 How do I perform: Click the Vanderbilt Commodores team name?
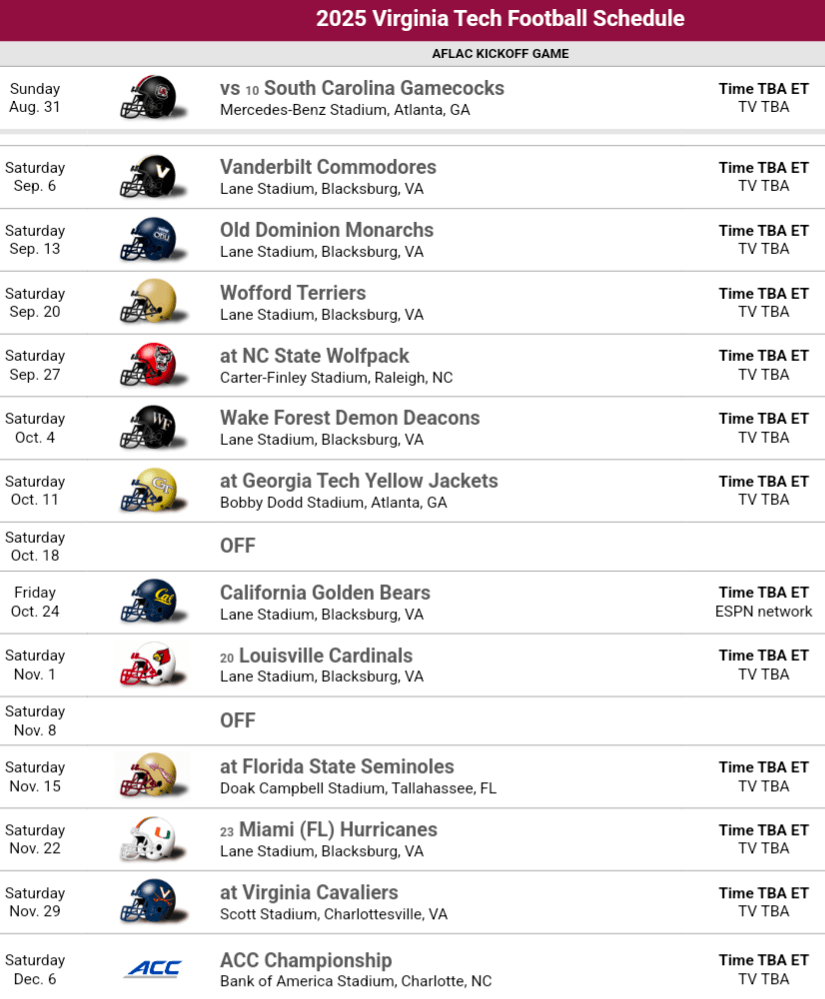pos(328,167)
